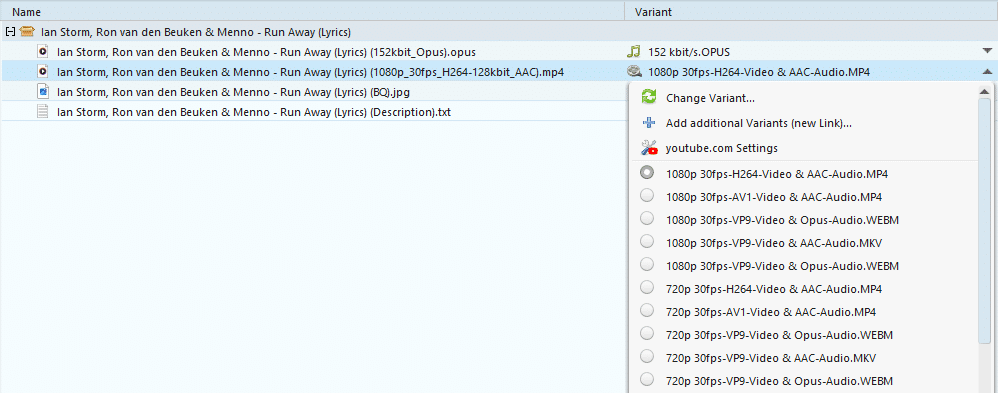Click the variant list scrollbar up arrow
998x393 pixels.
(x=985, y=92)
